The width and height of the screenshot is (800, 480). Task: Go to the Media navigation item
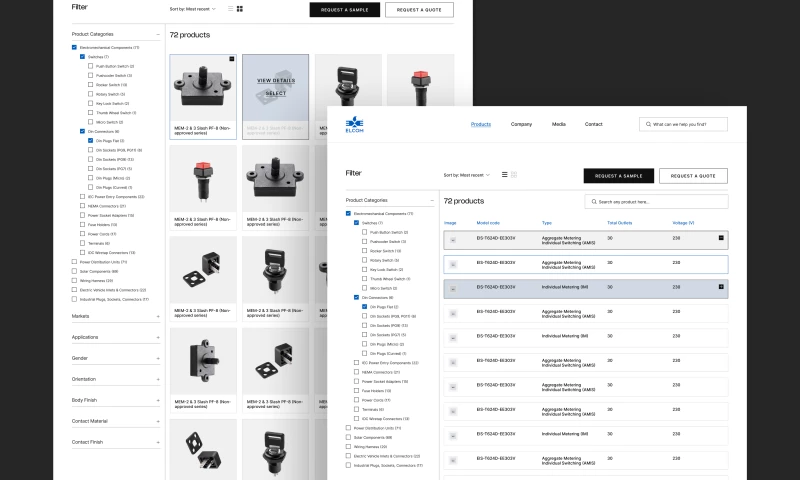[558, 124]
